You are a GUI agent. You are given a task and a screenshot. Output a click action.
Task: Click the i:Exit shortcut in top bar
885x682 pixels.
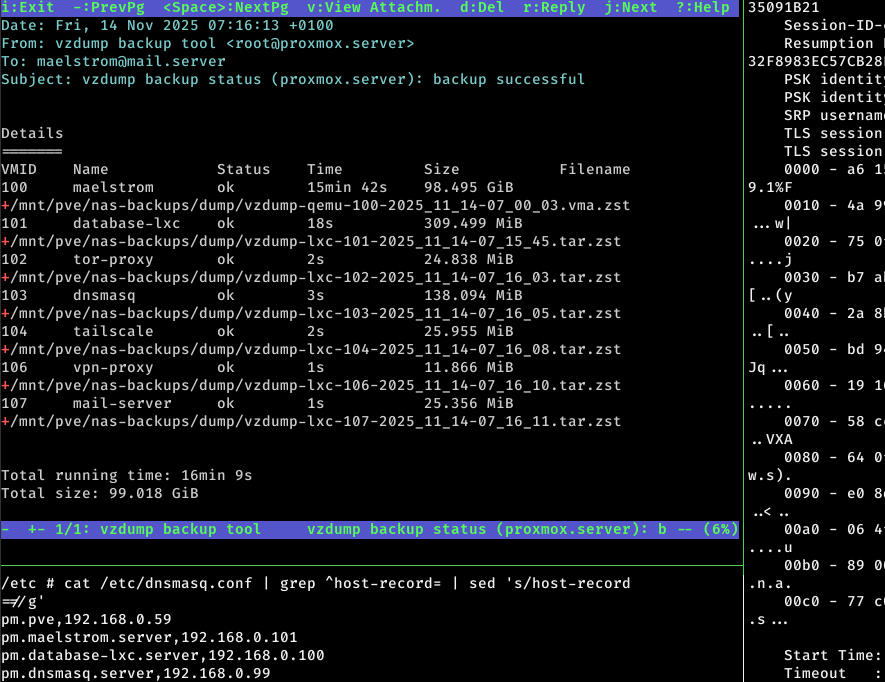(28, 7)
